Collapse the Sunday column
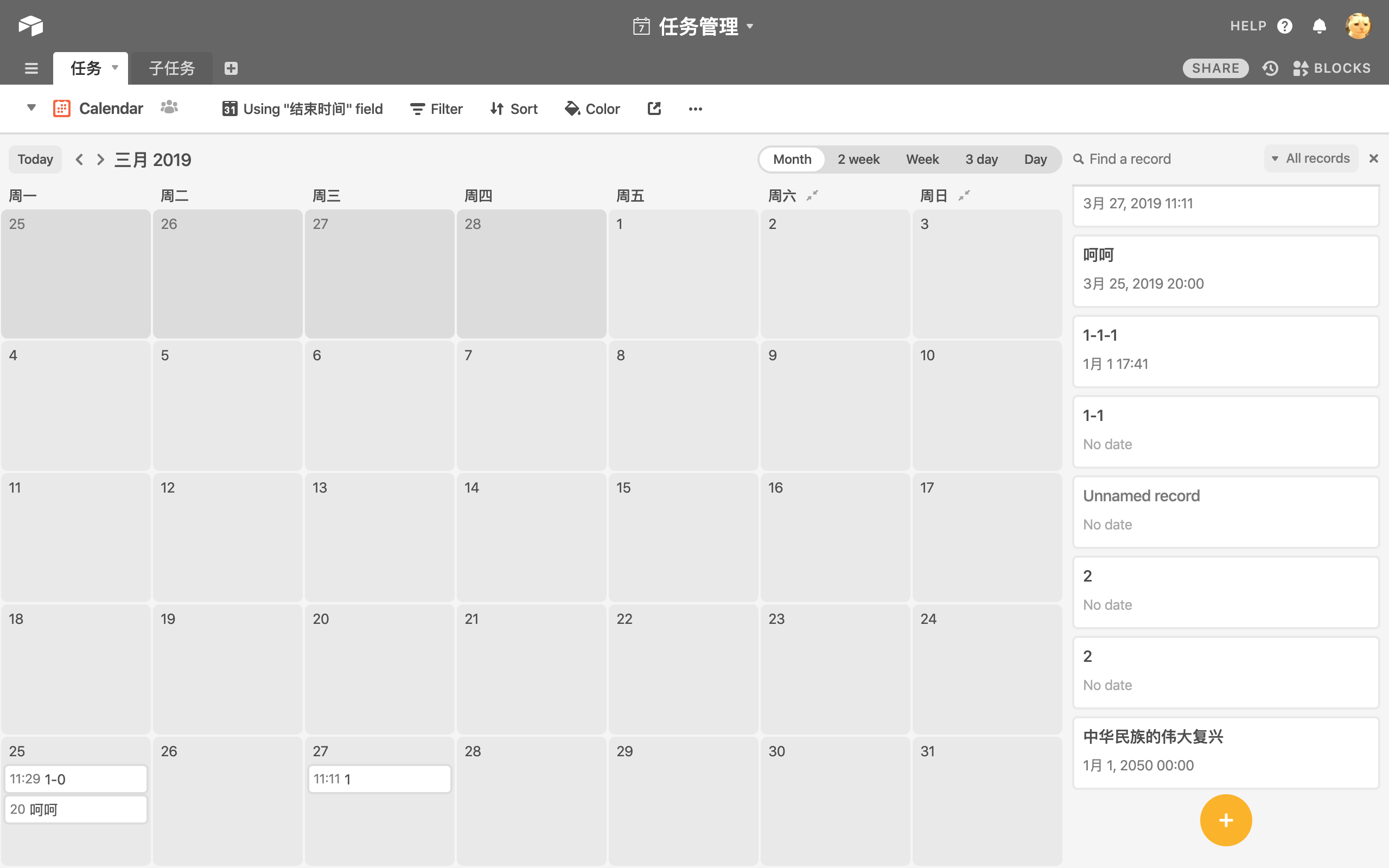1389x868 pixels. (964, 196)
